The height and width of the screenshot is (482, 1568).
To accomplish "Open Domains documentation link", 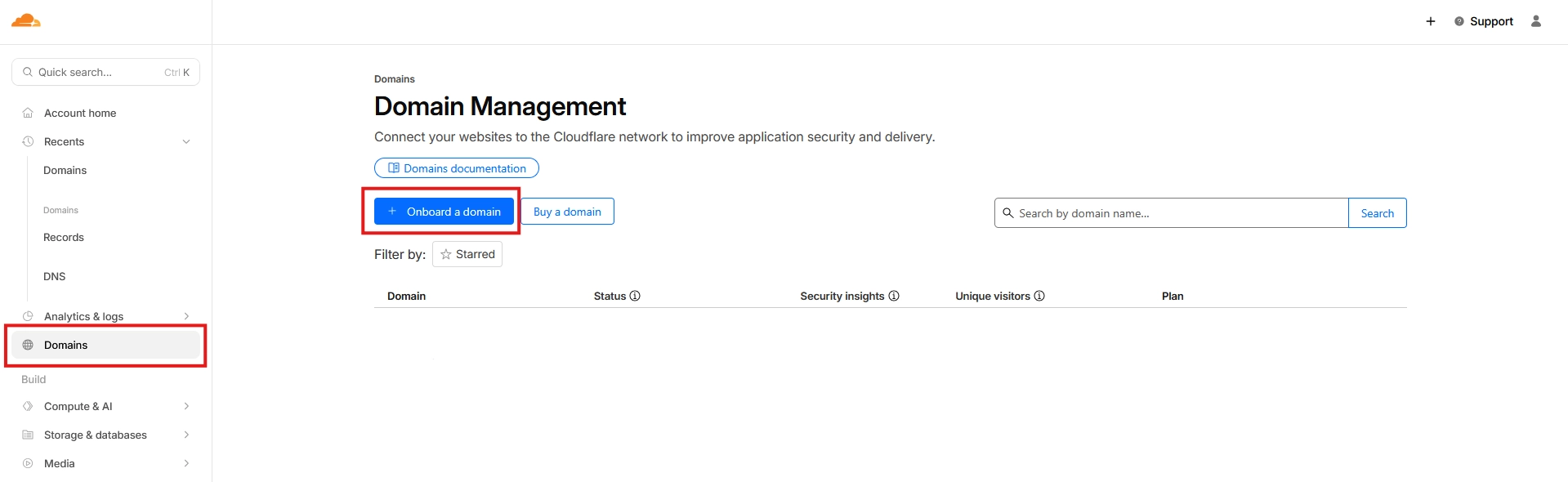I will [457, 168].
